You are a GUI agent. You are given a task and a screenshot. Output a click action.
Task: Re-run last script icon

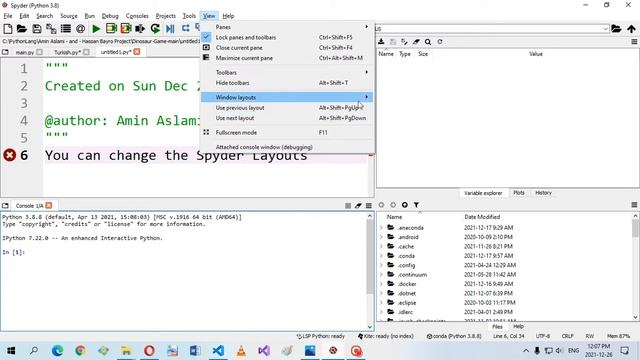(x=155, y=29)
